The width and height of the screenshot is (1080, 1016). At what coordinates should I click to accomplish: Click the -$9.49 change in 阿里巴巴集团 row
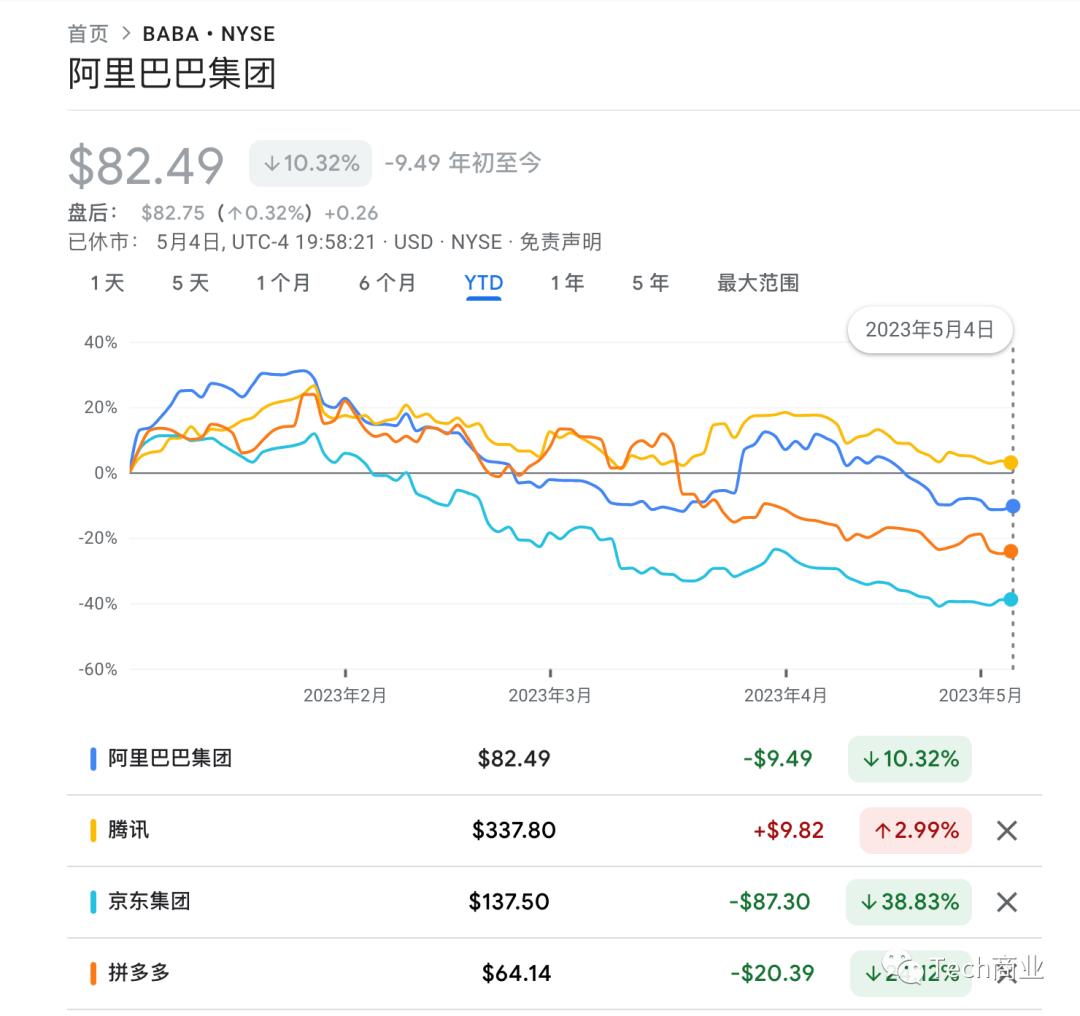click(778, 759)
